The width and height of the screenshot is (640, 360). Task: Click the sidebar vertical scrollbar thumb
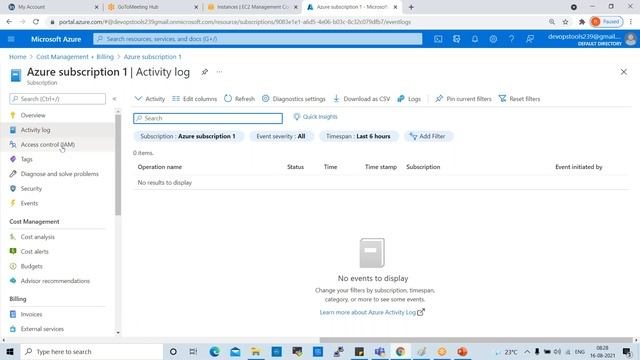point(118,164)
